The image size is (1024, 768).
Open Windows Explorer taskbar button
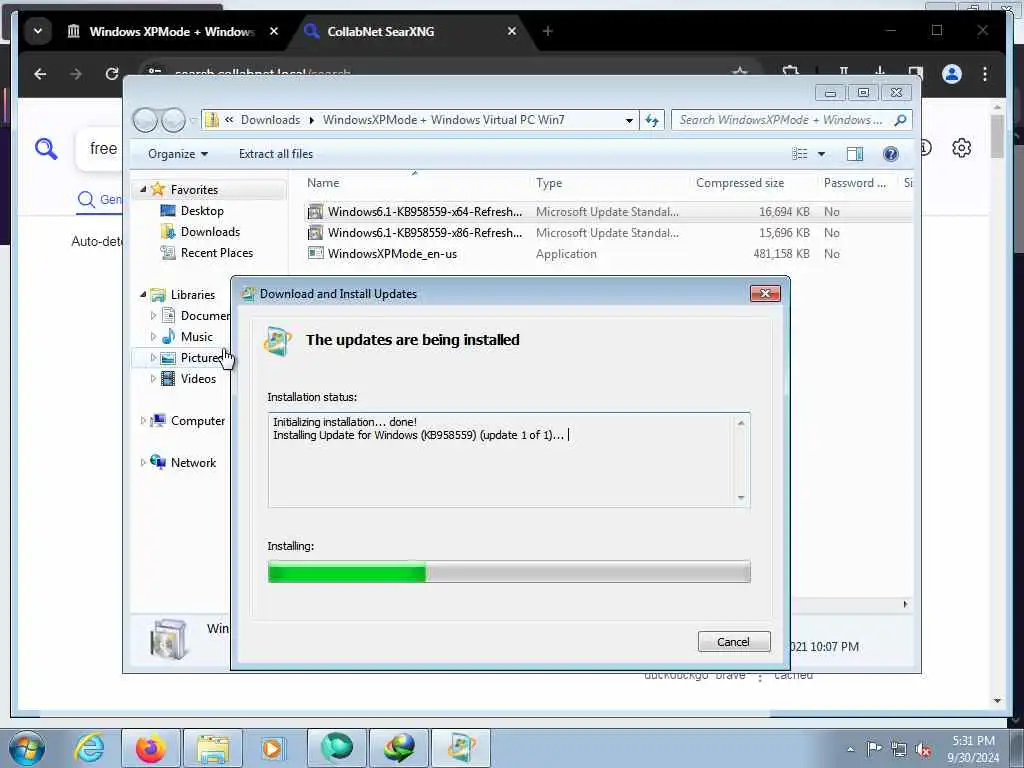212,748
